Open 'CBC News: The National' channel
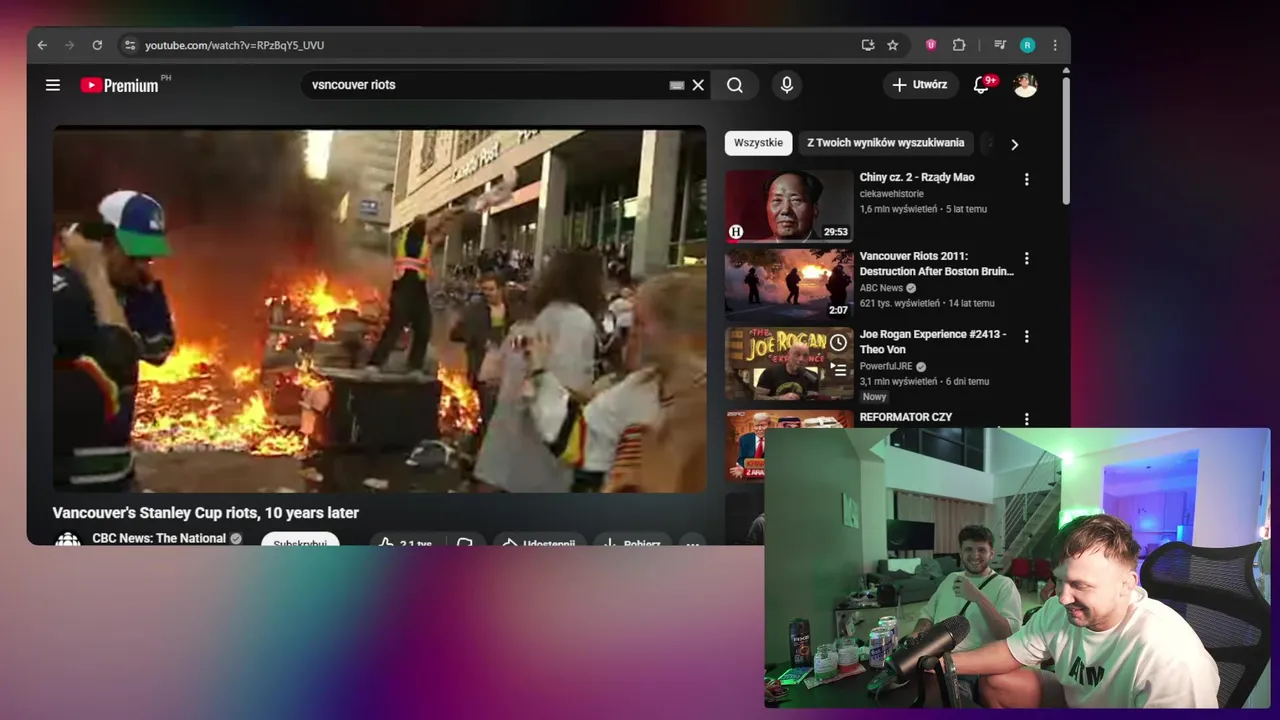 pyautogui.click(x=159, y=538)
